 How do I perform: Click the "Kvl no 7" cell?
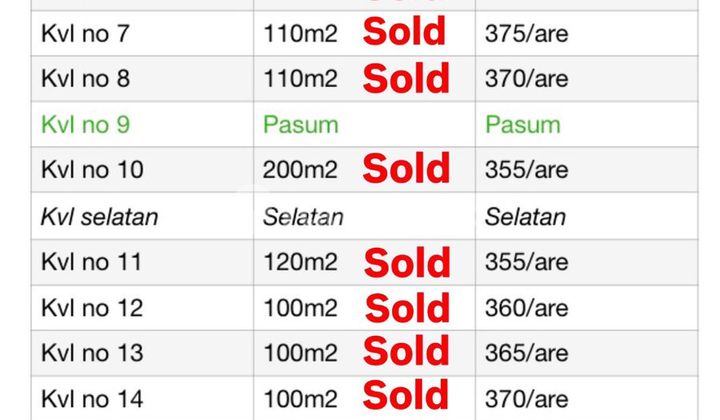(x=85, y=34)
